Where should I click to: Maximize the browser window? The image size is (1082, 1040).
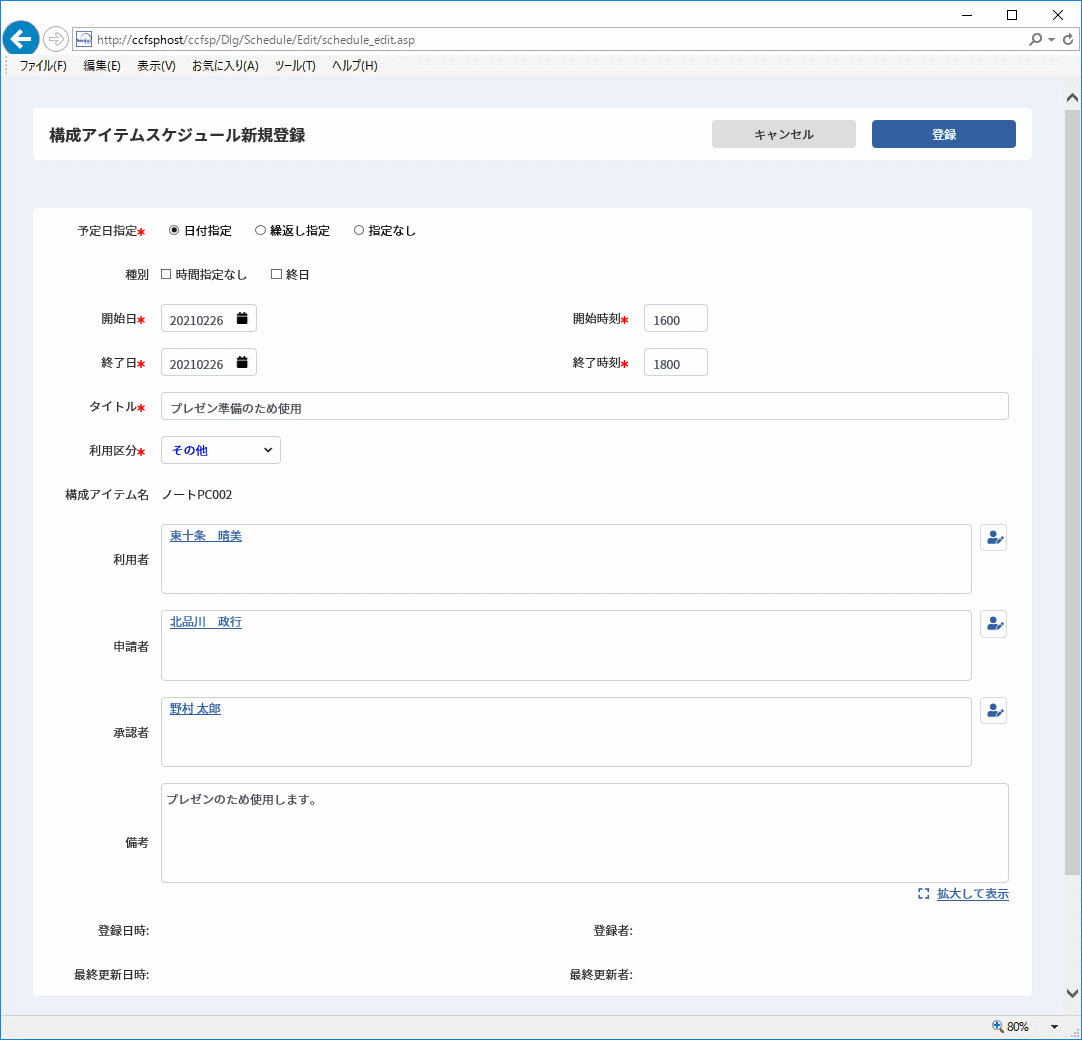[1012, 15]
